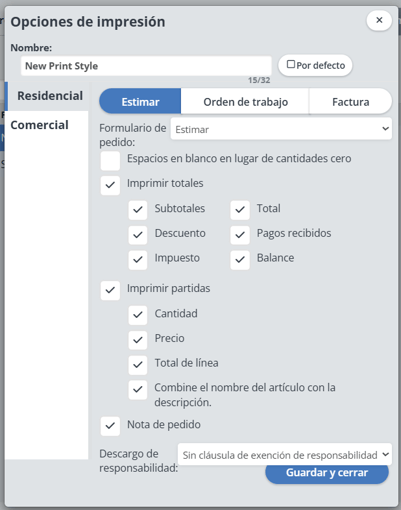Uncheck Imprimir totales

[110, 185]
